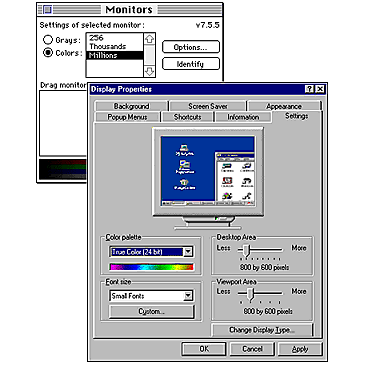The height and width of the screenshot is (365, 365).
Task: Open the Font size dropdown arrow
Action: [x=188, y=296]
